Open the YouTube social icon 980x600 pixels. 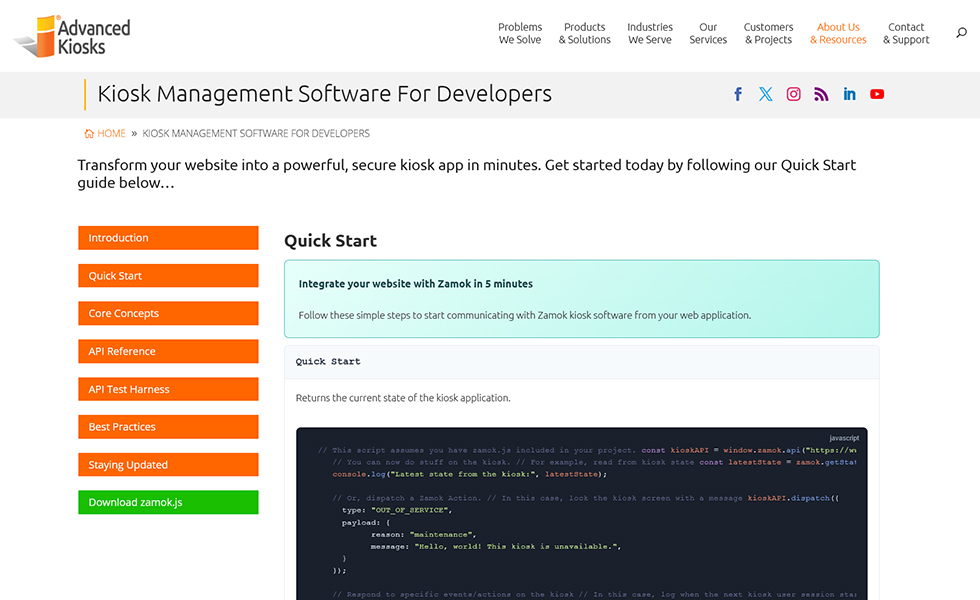pyautogui.click(x=877, y=94)
